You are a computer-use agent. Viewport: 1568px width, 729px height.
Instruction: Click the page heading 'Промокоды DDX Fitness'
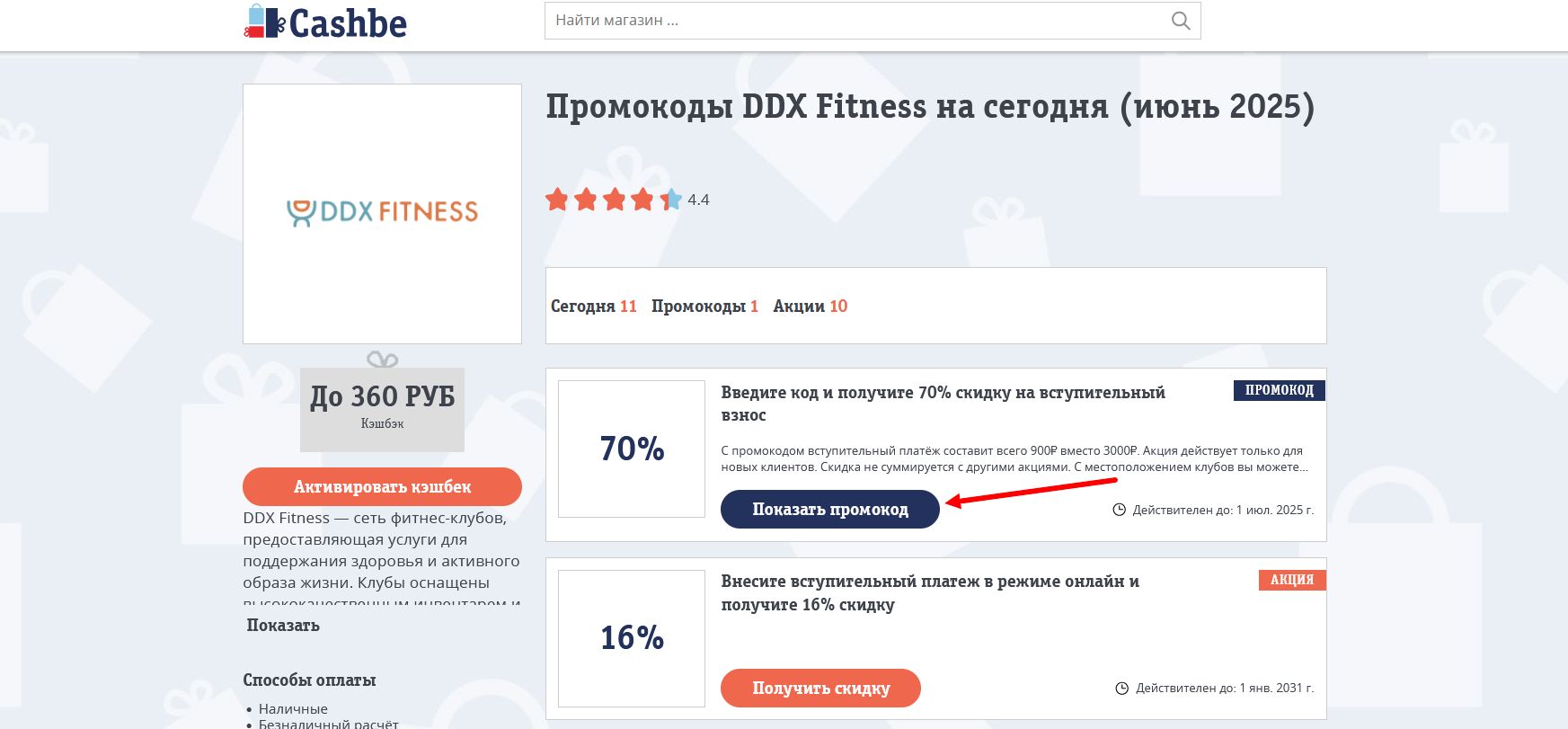click(x=930, y=107)
